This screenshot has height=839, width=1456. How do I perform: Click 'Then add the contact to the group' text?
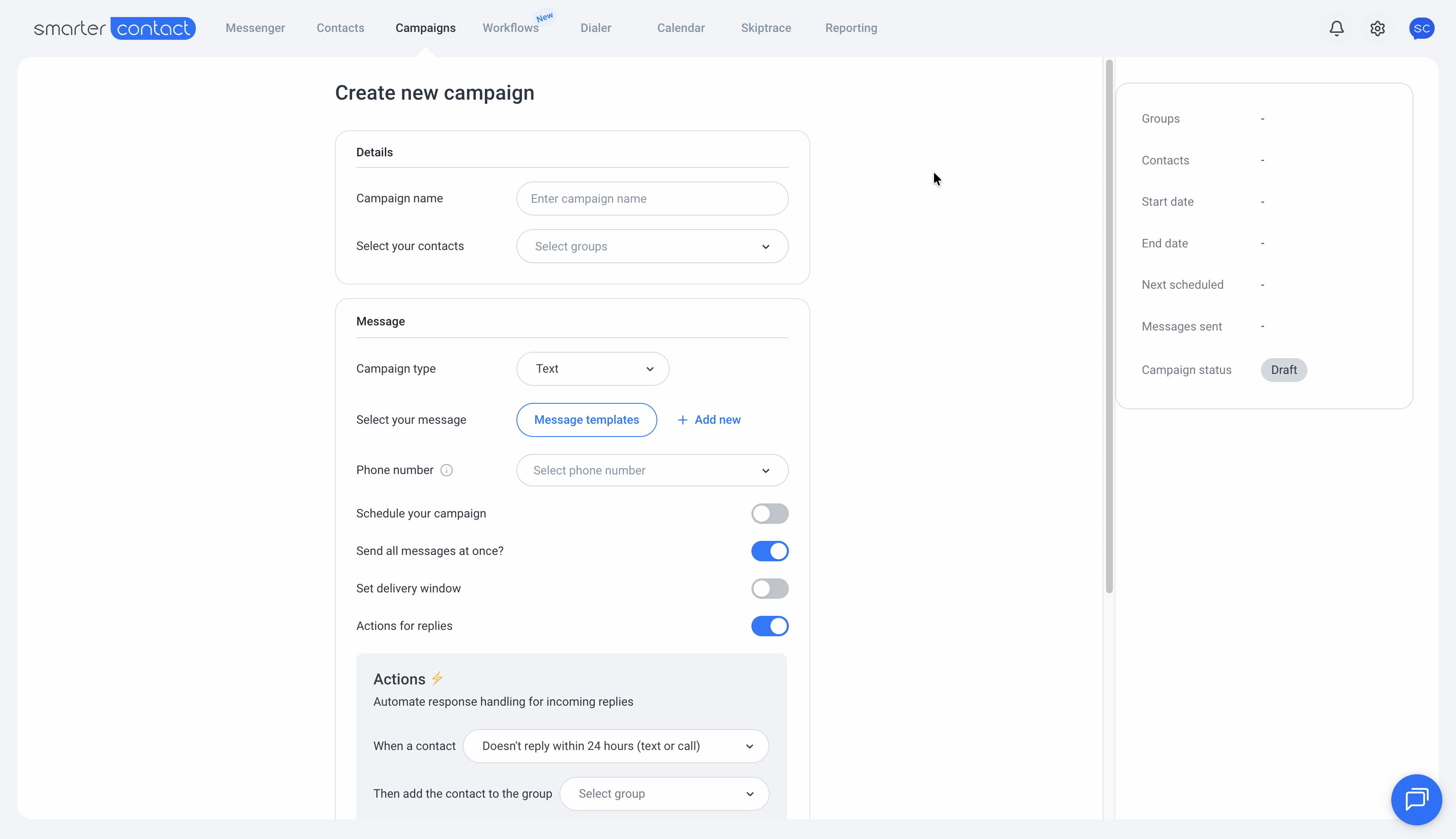pos(462,794)
